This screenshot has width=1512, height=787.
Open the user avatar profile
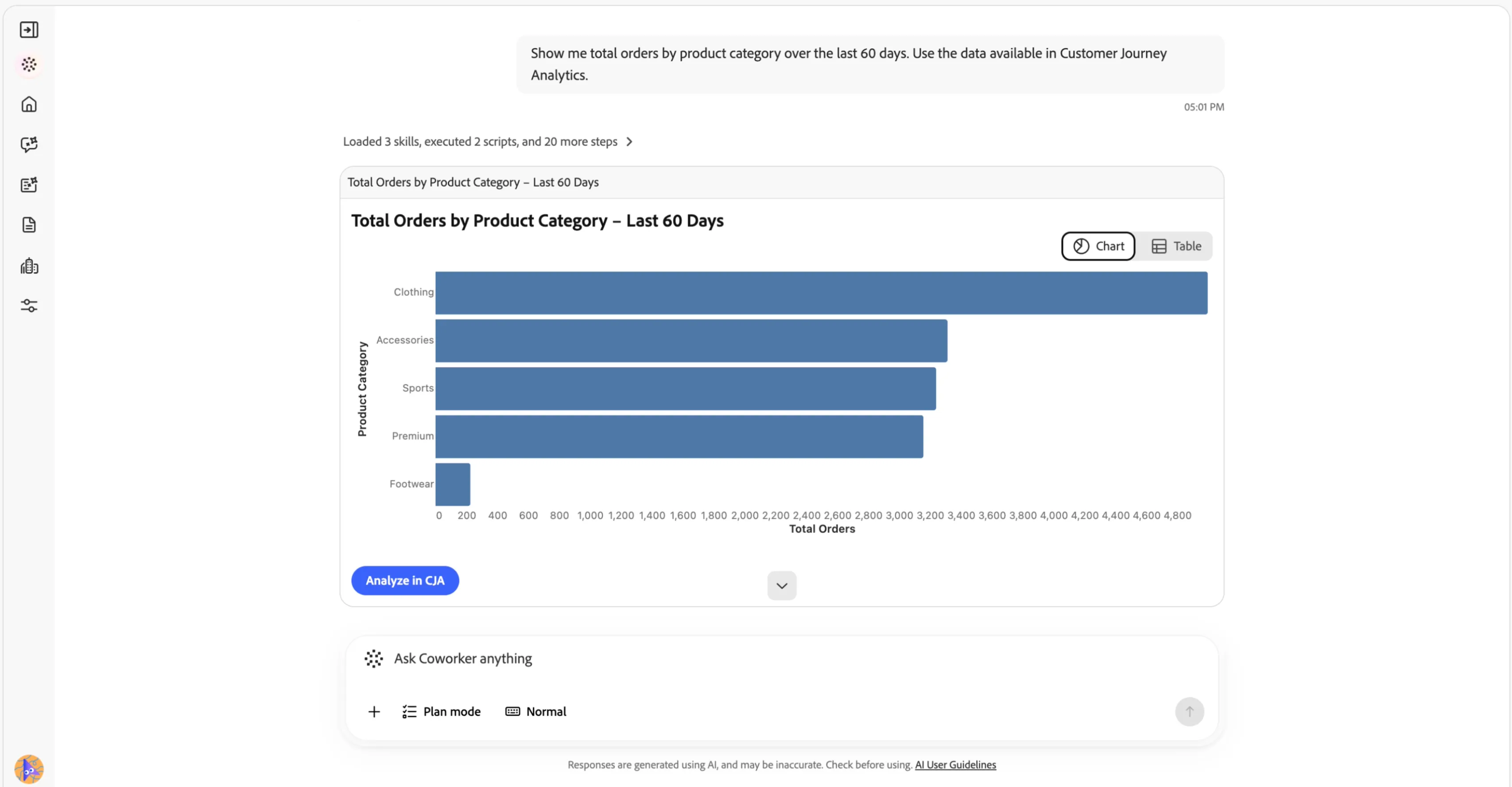tap(29, 769)
